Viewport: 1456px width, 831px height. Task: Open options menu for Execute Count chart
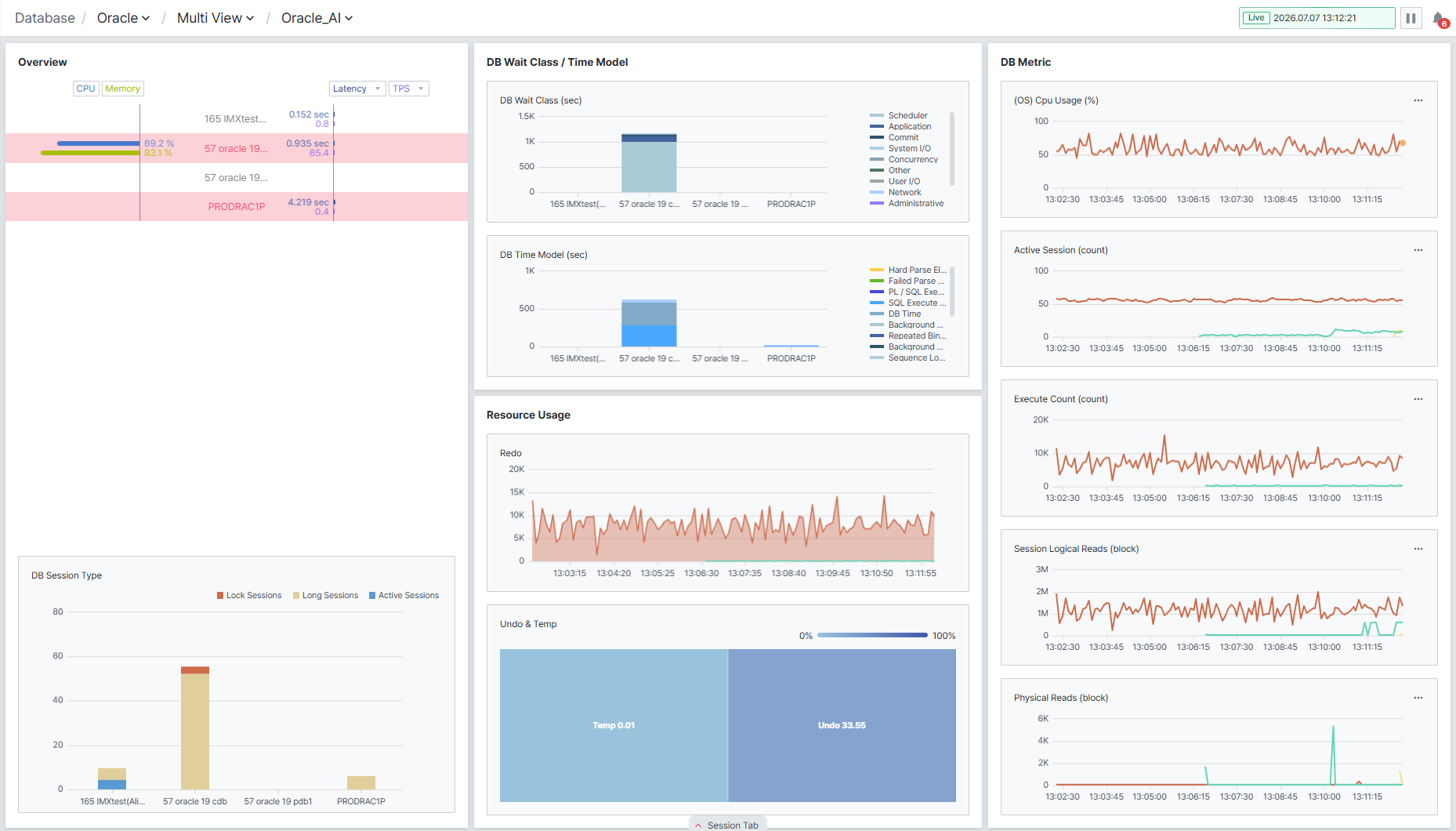tap(1418, 399)
